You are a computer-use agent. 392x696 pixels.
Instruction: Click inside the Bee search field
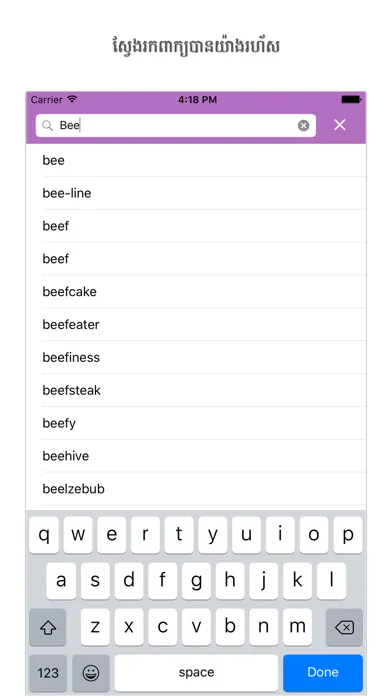(176, 126)
